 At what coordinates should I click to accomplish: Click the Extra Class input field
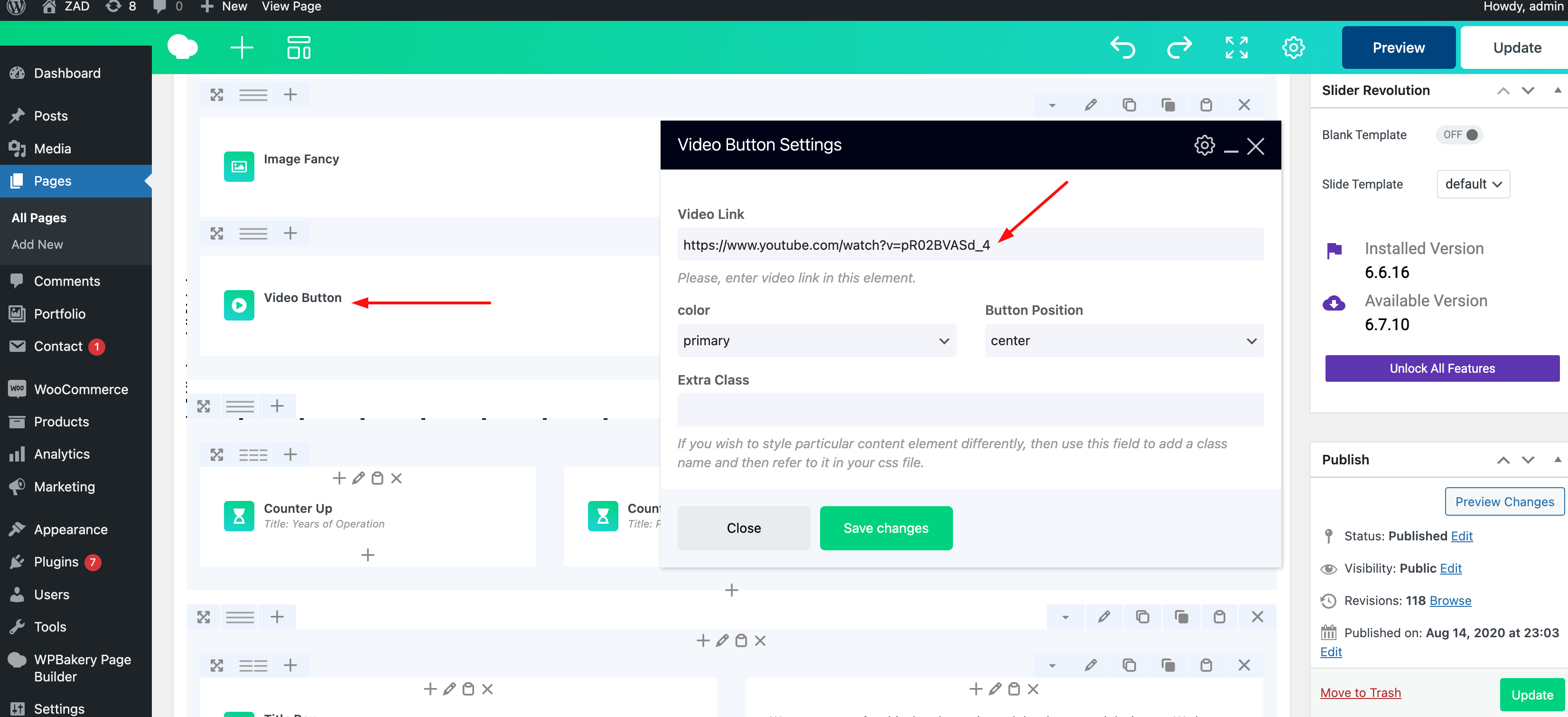point(970,410)
